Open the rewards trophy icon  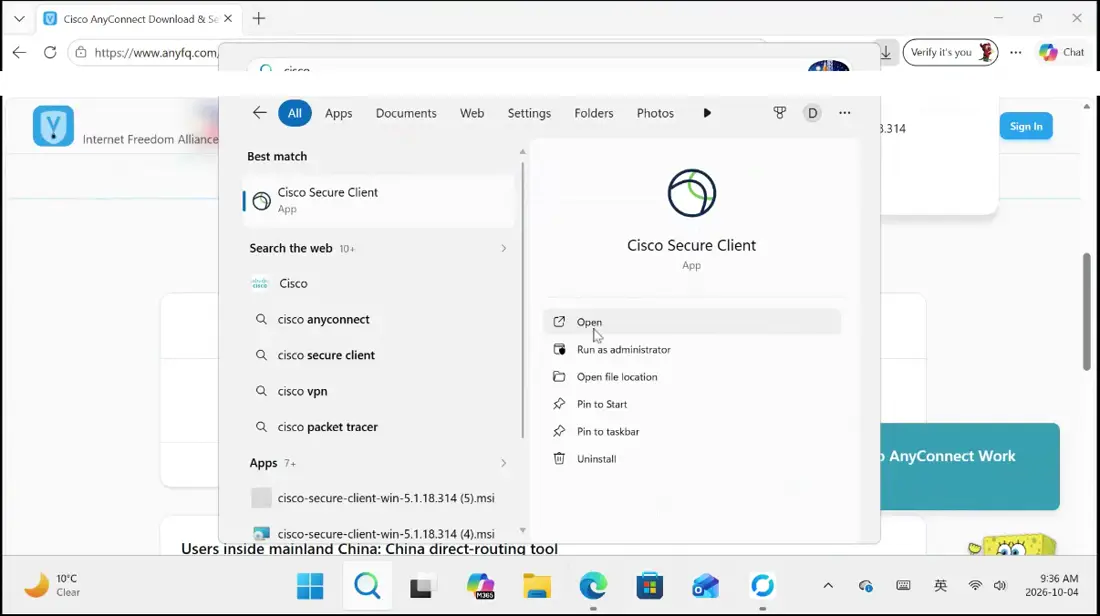pos(779,113)
